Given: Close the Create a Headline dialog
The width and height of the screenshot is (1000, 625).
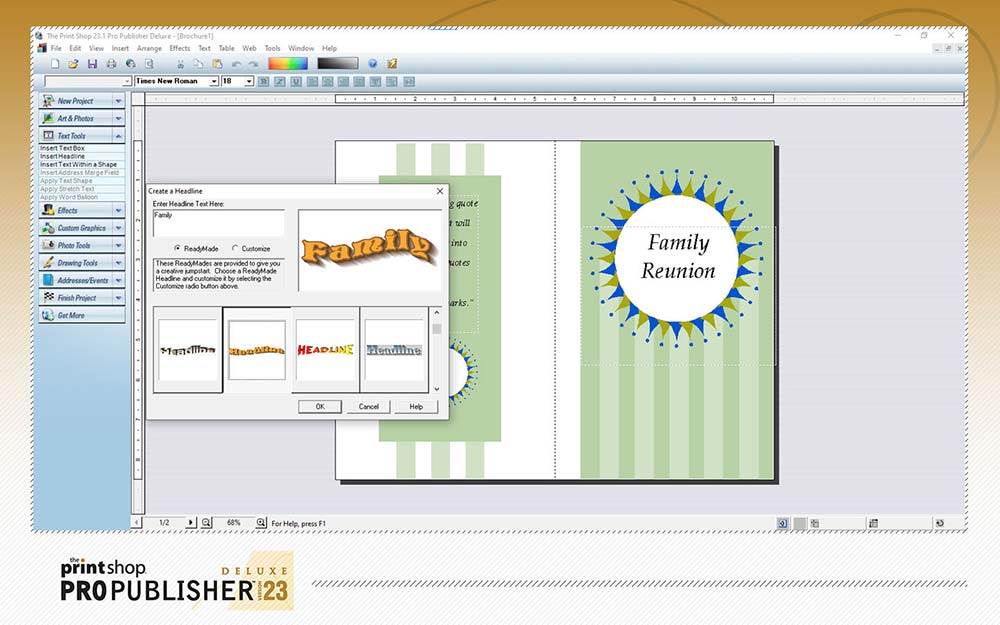Looking at the screenshot, I should tap(439, 191).
